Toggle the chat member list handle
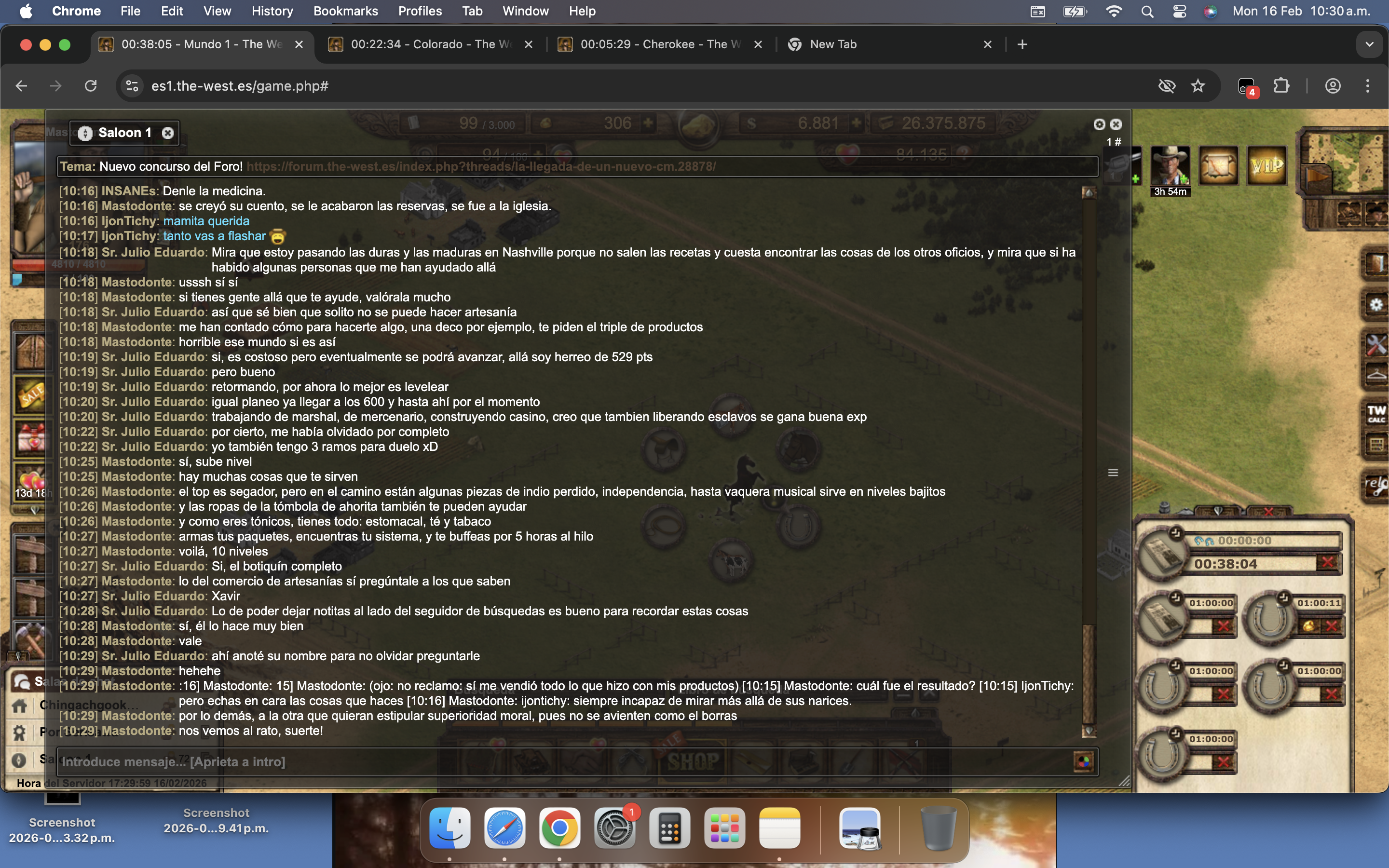 pyautogui.click(x=1113, y=473)
